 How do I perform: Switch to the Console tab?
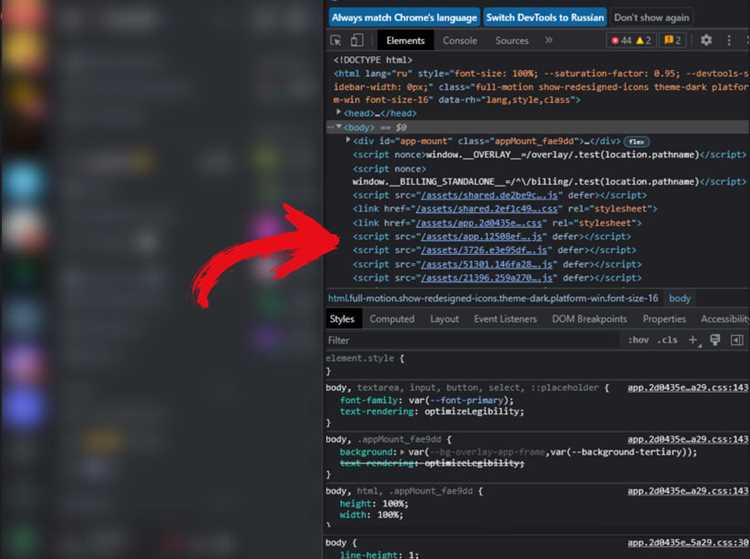coord(460,41)
